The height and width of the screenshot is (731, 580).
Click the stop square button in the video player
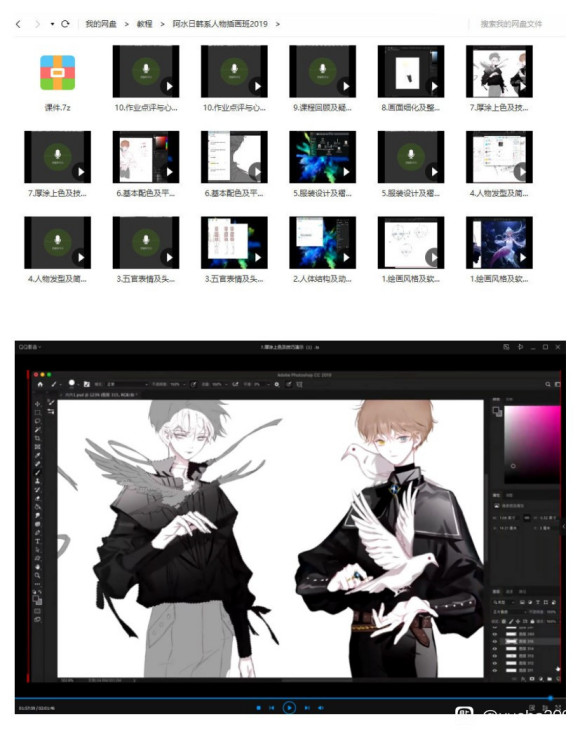click(x=259, y=708)
